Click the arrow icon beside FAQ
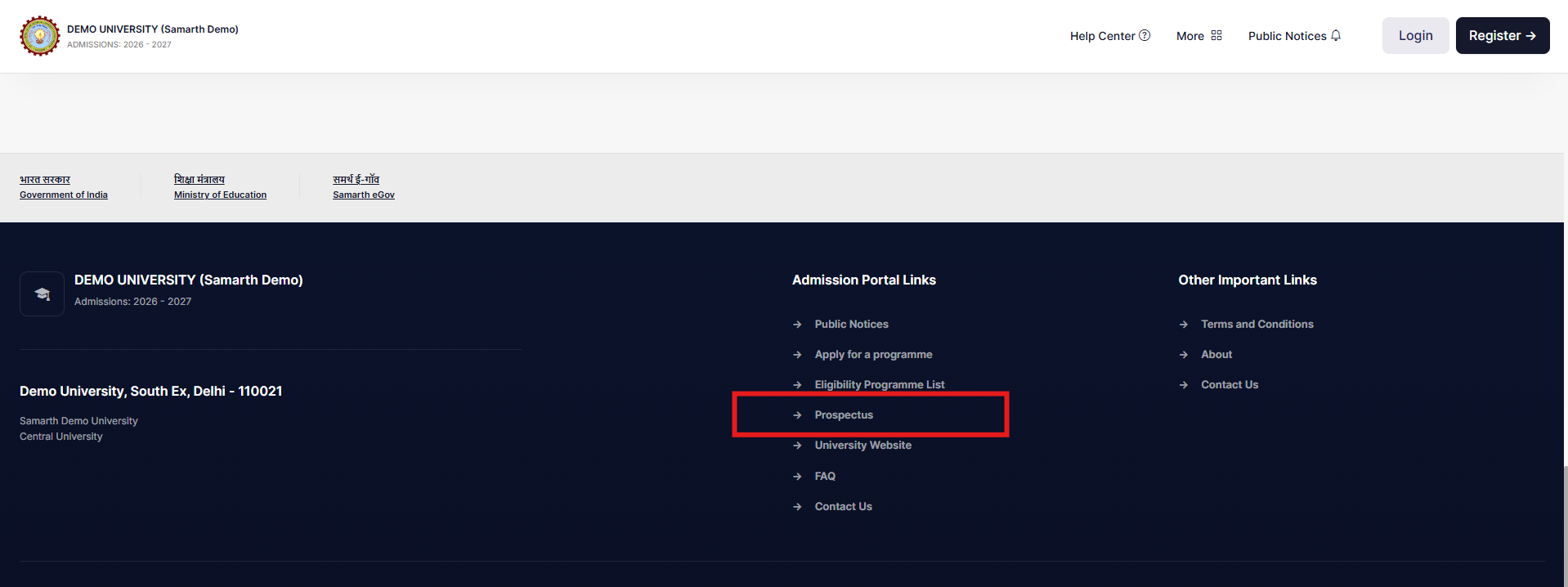 click(797, 477)
